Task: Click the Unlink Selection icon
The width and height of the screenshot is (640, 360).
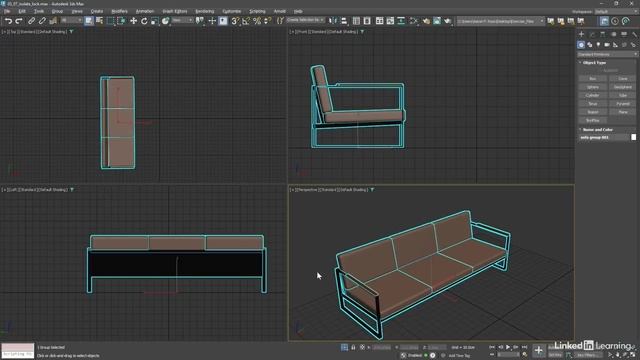Action: pos(42,21)
